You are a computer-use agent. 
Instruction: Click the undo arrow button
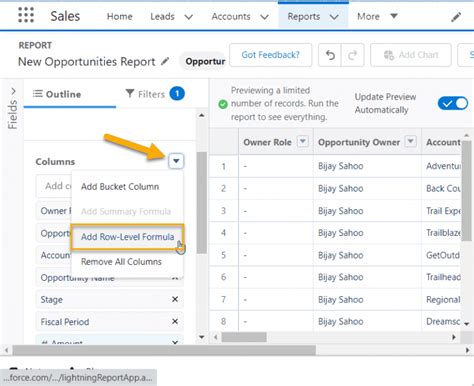click(330, 55)
